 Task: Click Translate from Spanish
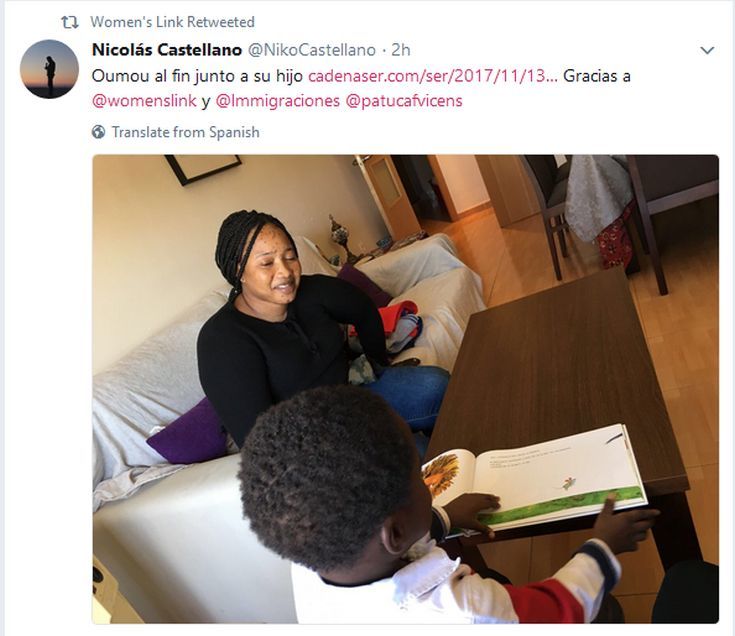tap(186, 132)
